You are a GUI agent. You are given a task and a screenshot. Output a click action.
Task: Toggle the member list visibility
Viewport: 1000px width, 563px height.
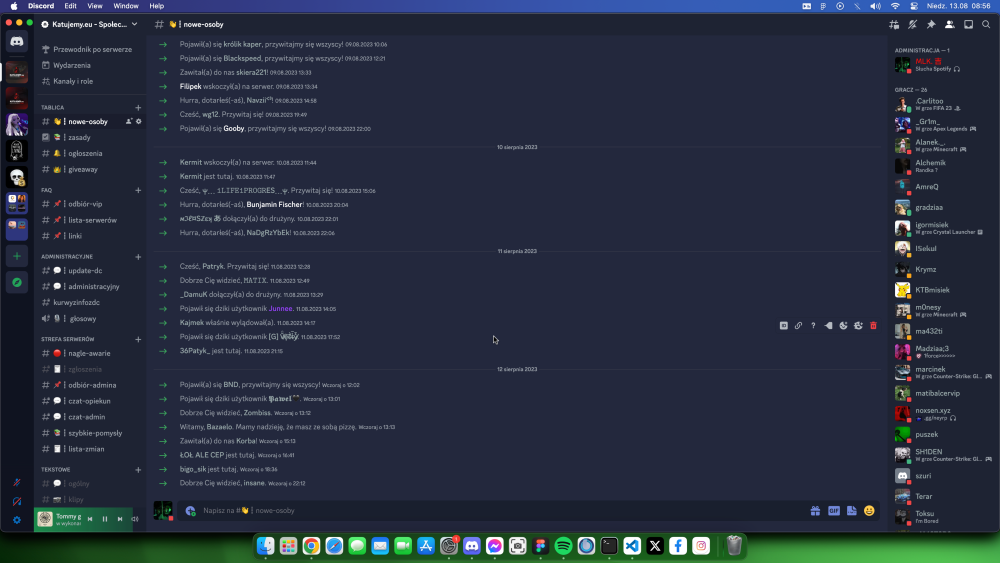[x=950, y=24]
